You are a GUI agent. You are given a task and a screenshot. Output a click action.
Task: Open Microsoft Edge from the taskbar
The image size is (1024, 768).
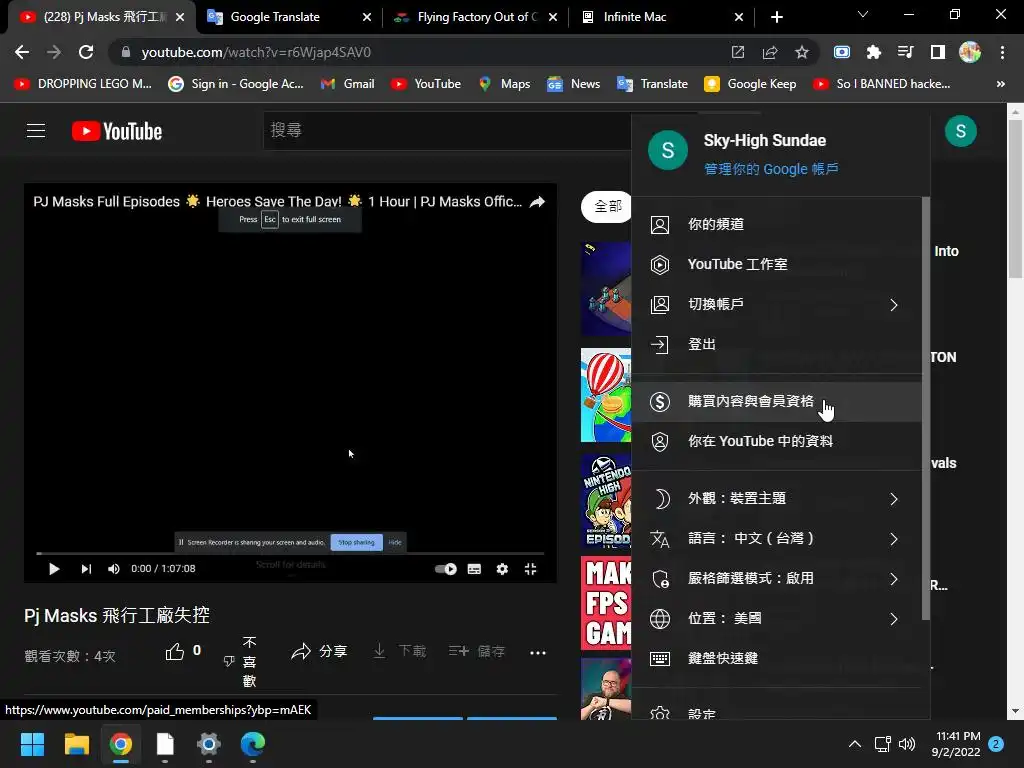point(253,744)
